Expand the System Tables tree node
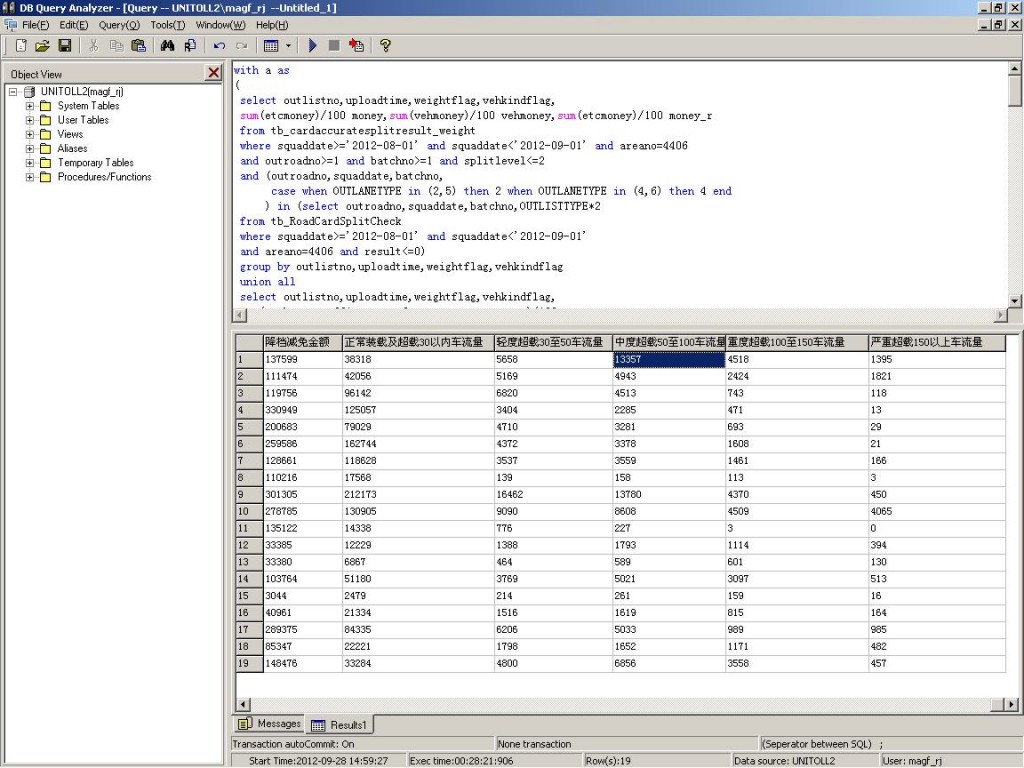The width and height of the screenshot is (1024, 768). (30, 106)
